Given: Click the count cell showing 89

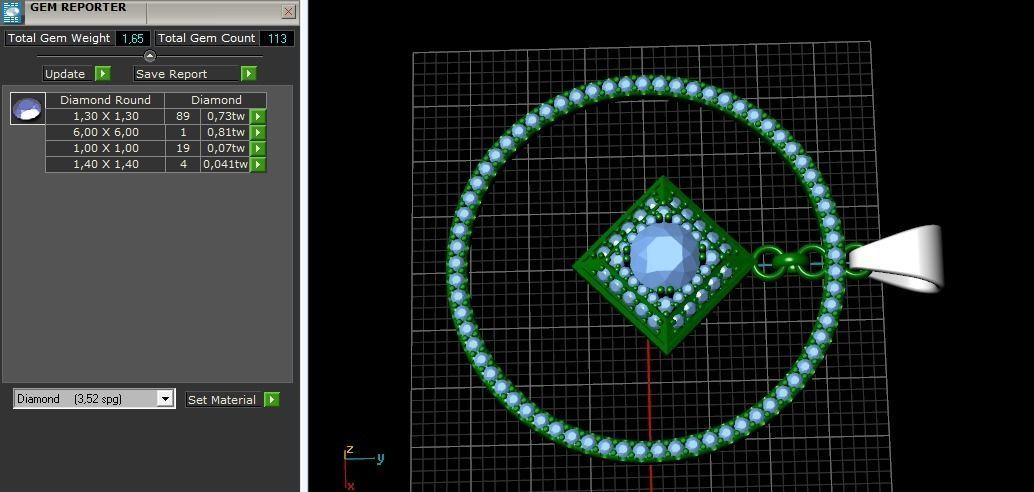Looking at the screenshot, I should tap(183, 117).
